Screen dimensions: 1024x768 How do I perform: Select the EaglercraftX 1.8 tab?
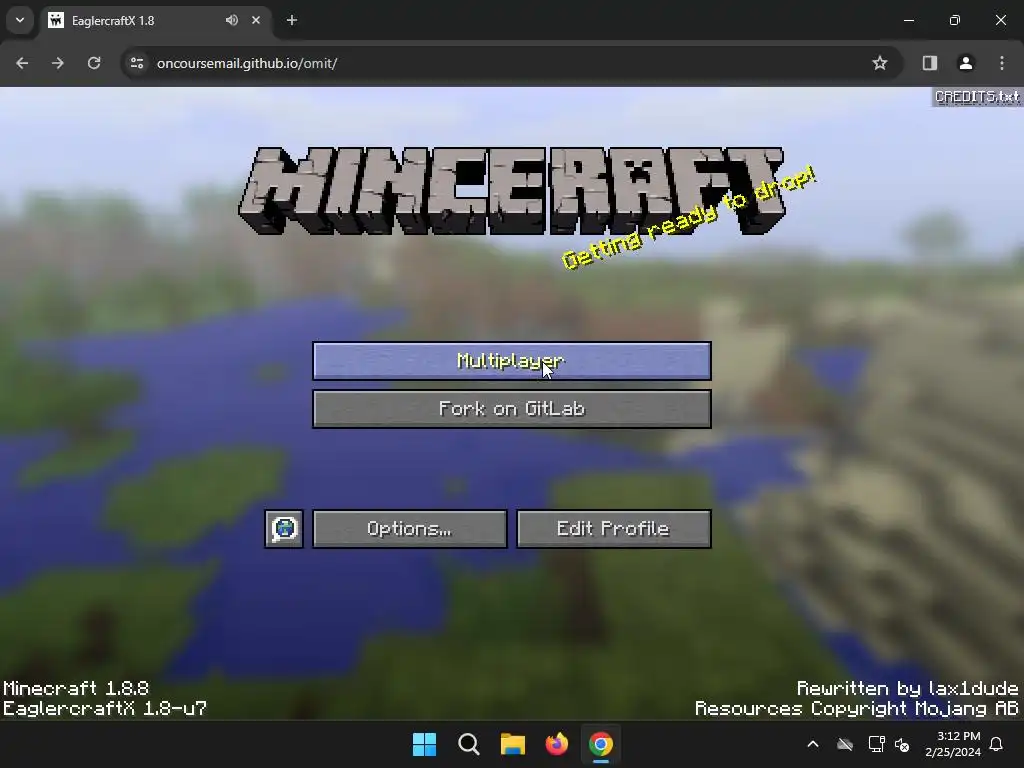coord(157,20)
